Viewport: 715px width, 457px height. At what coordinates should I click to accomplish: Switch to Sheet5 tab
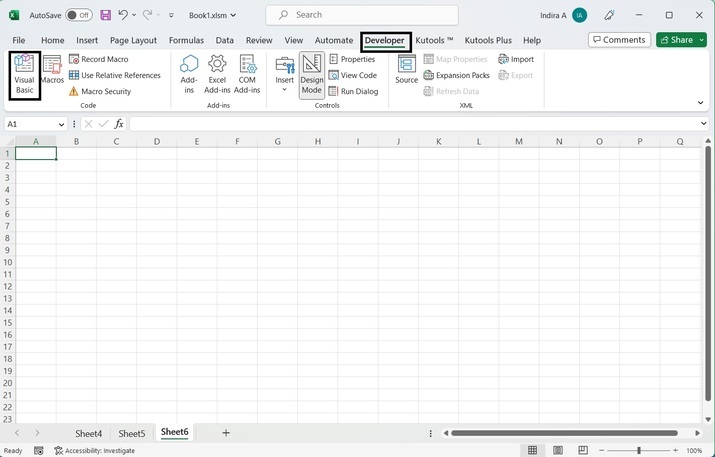tap(132, 433)
